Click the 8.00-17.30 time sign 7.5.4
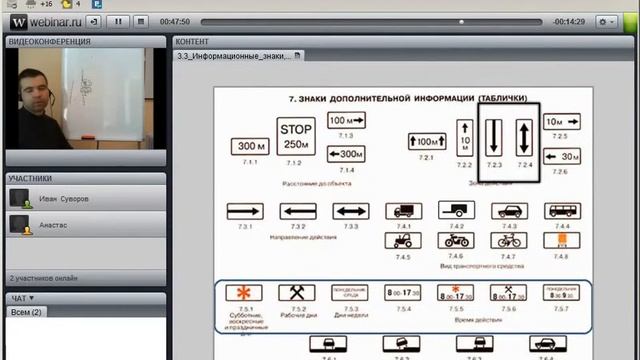 pos(403,293)
